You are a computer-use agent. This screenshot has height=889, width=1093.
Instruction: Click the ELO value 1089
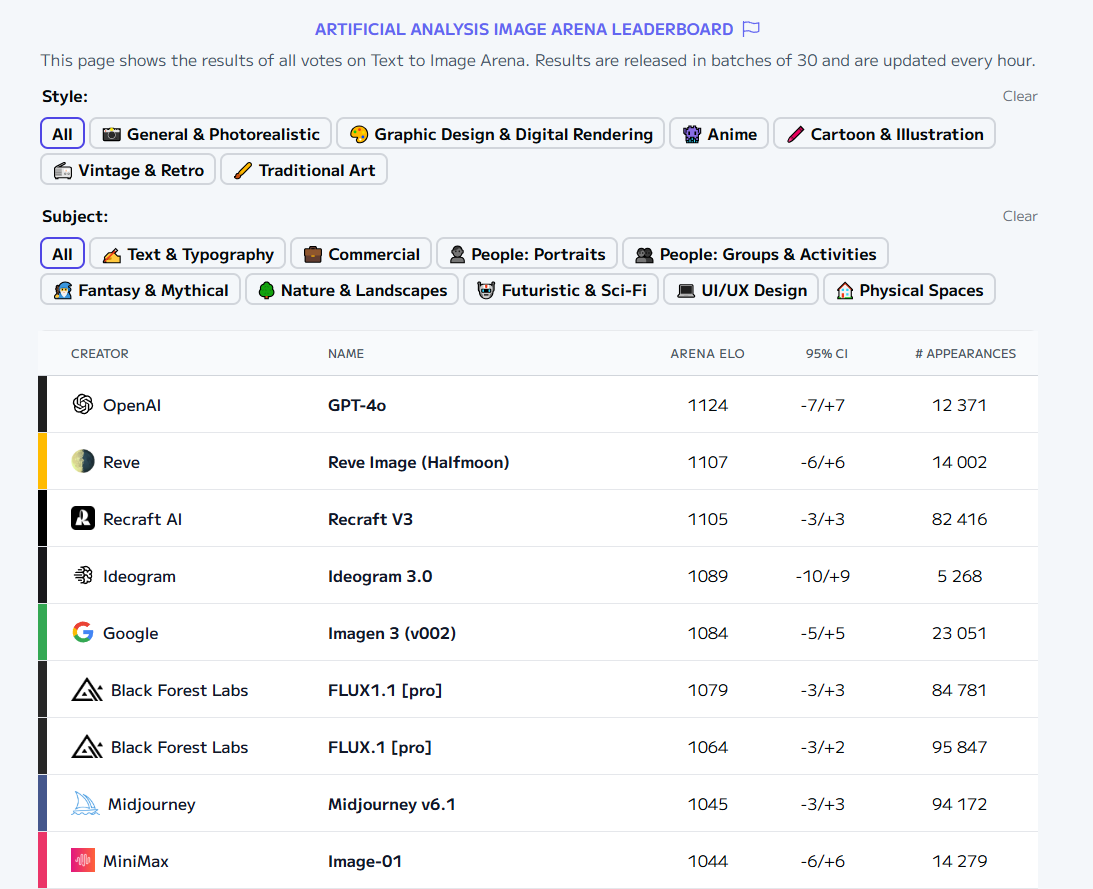(708, 577)
